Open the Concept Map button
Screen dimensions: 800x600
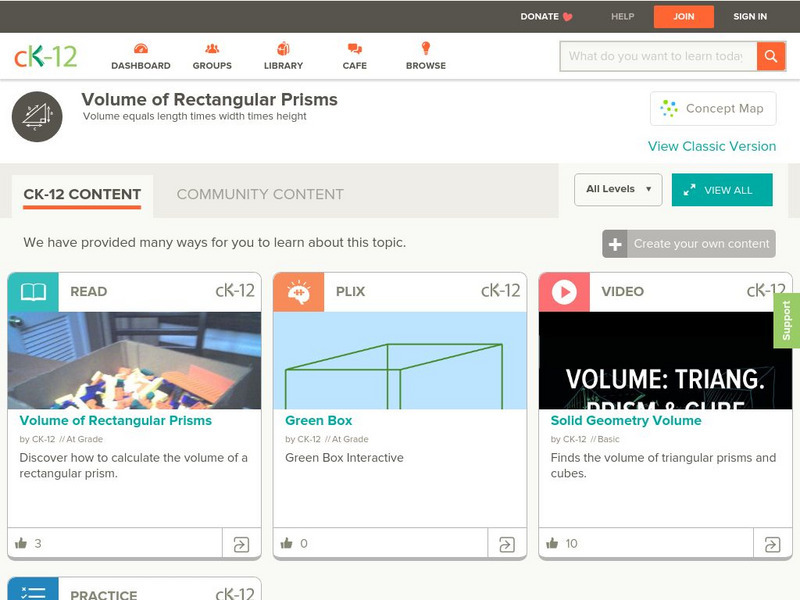[713, 108]
